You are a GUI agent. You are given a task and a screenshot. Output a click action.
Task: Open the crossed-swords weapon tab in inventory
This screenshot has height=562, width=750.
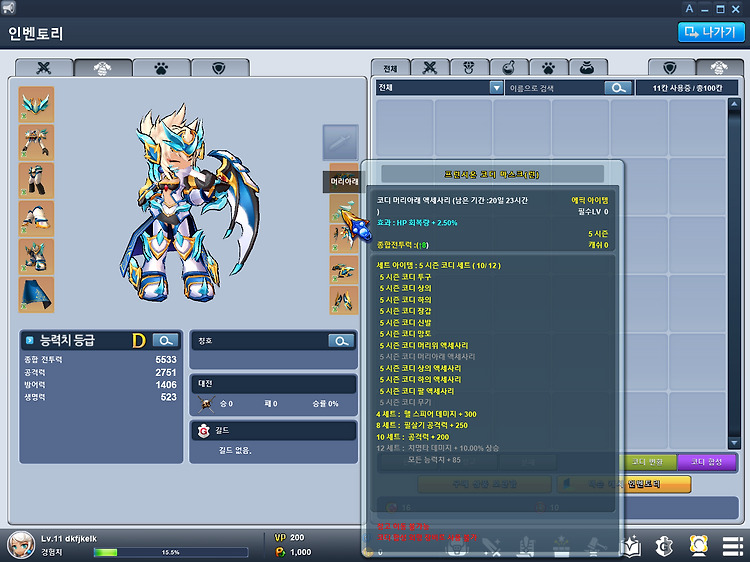click(430, 68)
